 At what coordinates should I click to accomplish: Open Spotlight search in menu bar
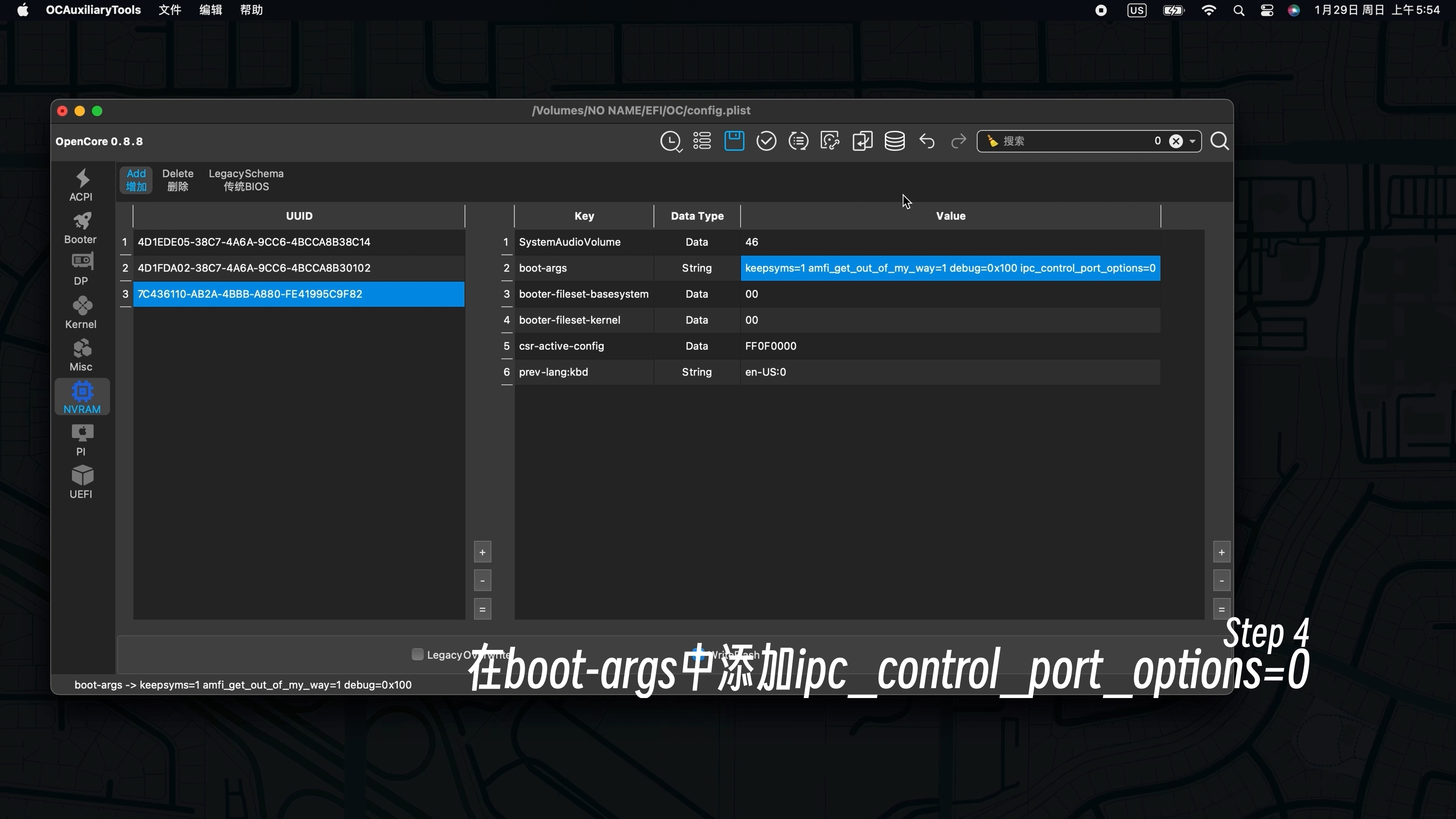(1238, 10)
